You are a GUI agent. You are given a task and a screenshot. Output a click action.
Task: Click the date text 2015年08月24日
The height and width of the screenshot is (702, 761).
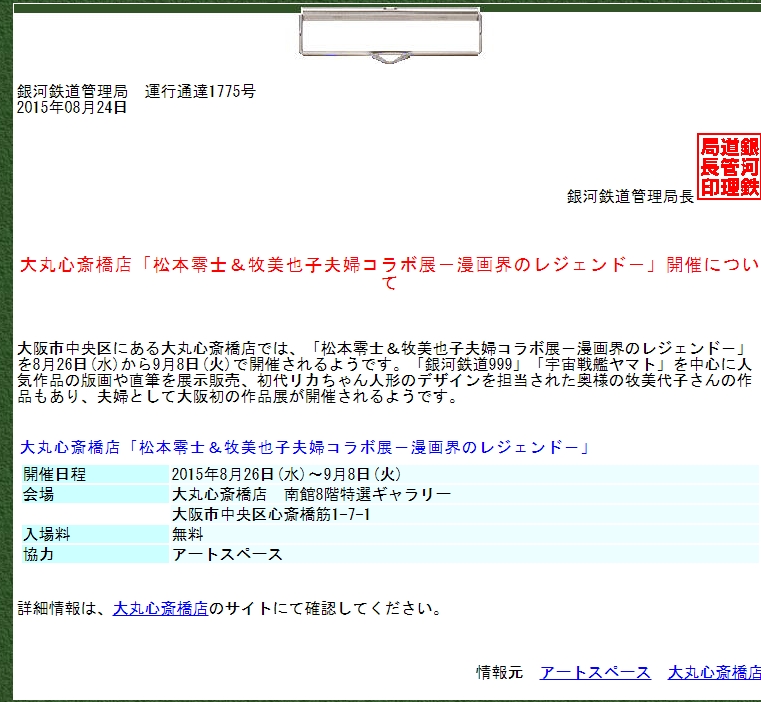[x=72, y=107]
